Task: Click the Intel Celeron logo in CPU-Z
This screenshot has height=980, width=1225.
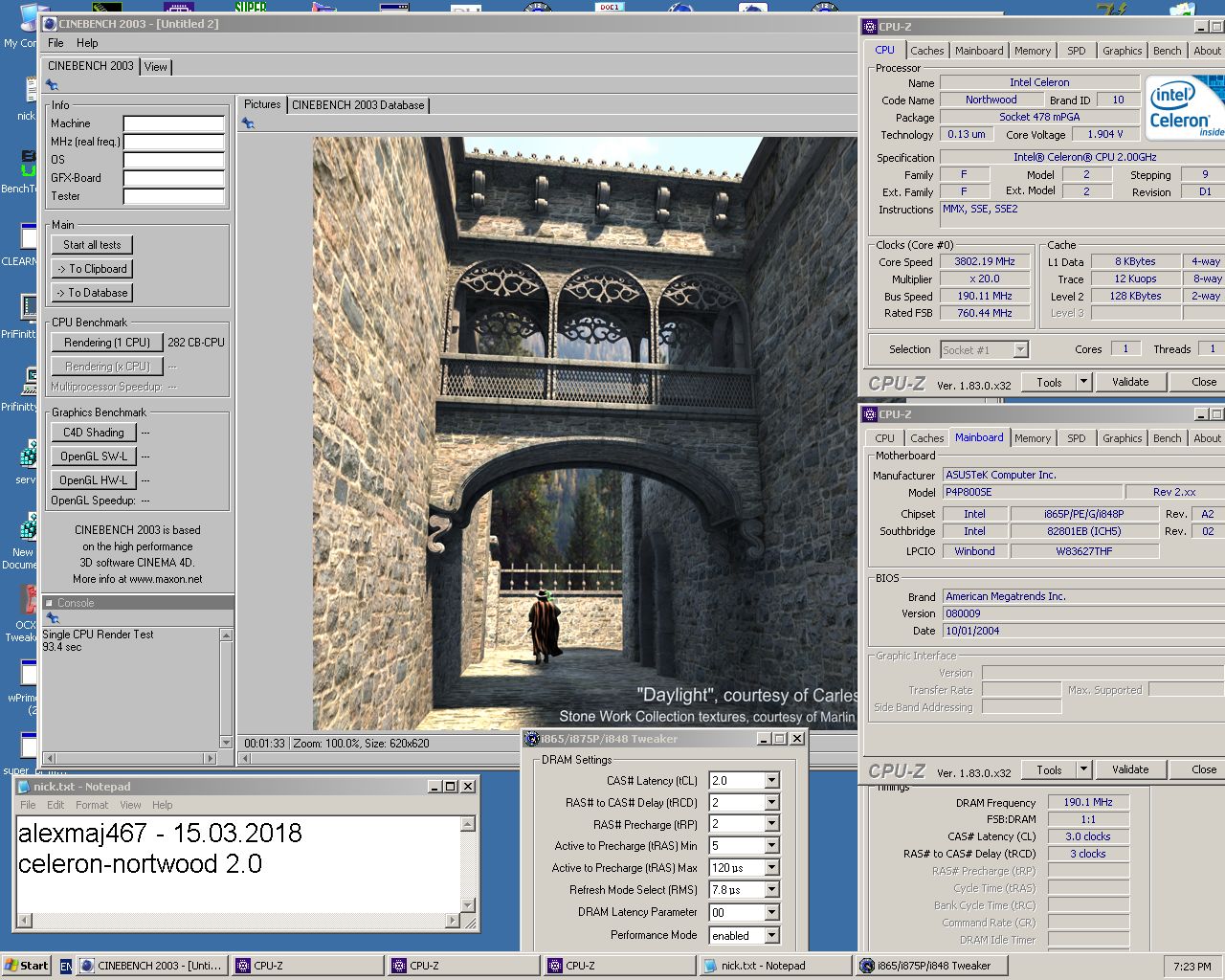Action: (x=1185, y=110)
